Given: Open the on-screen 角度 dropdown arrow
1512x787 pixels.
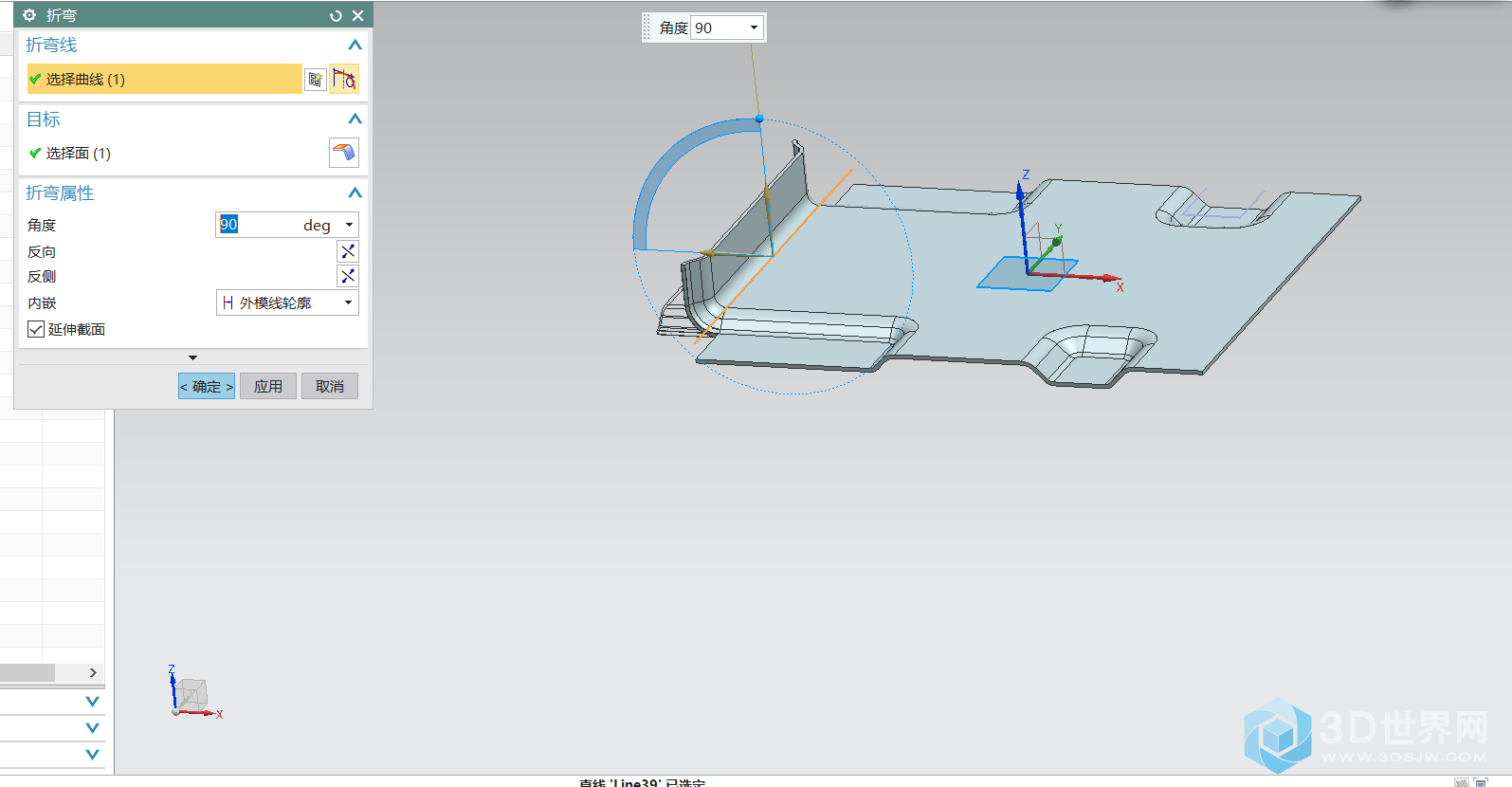Looking at the screenshot, I should click(755, 27).
